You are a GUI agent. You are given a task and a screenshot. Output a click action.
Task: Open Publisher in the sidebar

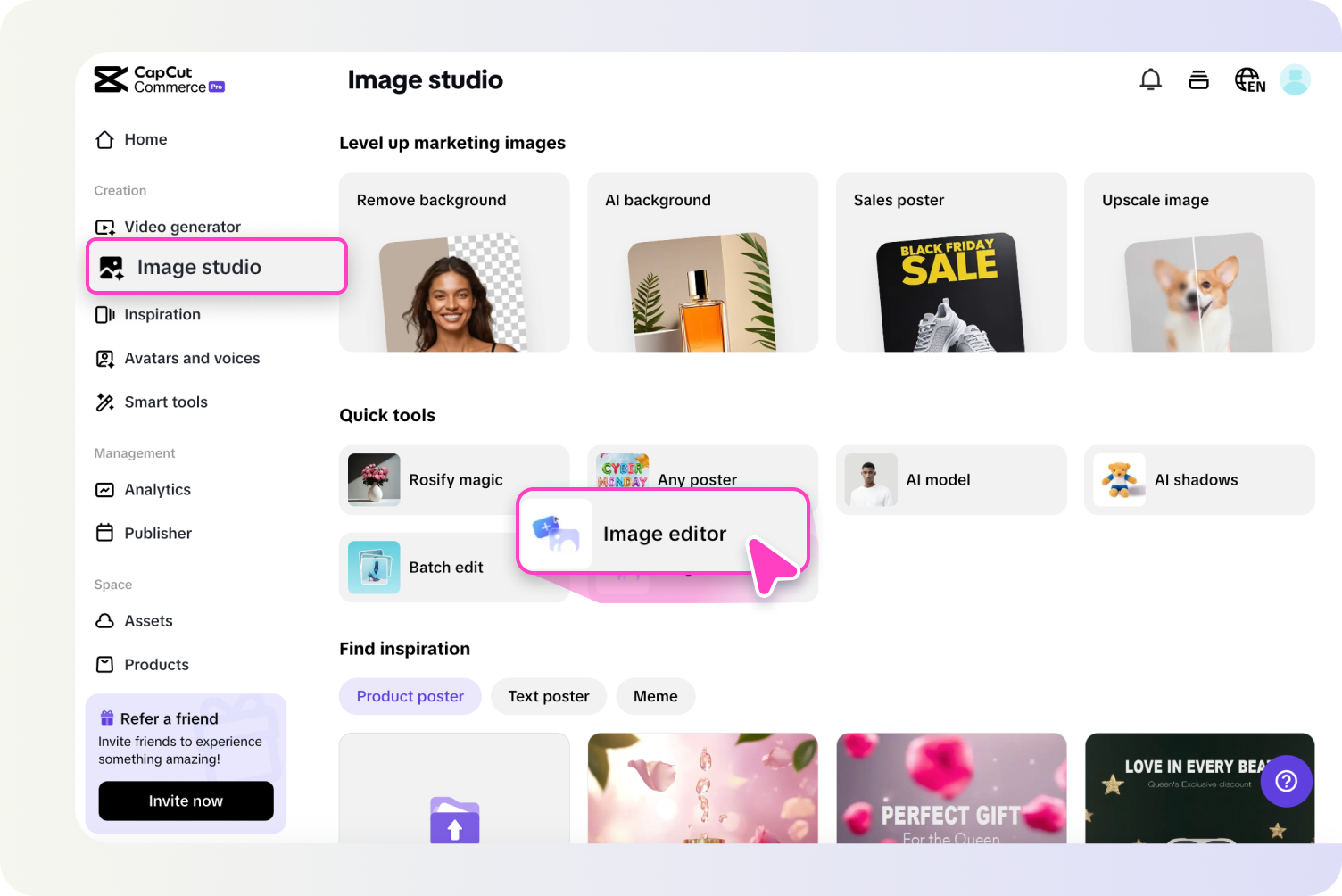pos(158,533)
